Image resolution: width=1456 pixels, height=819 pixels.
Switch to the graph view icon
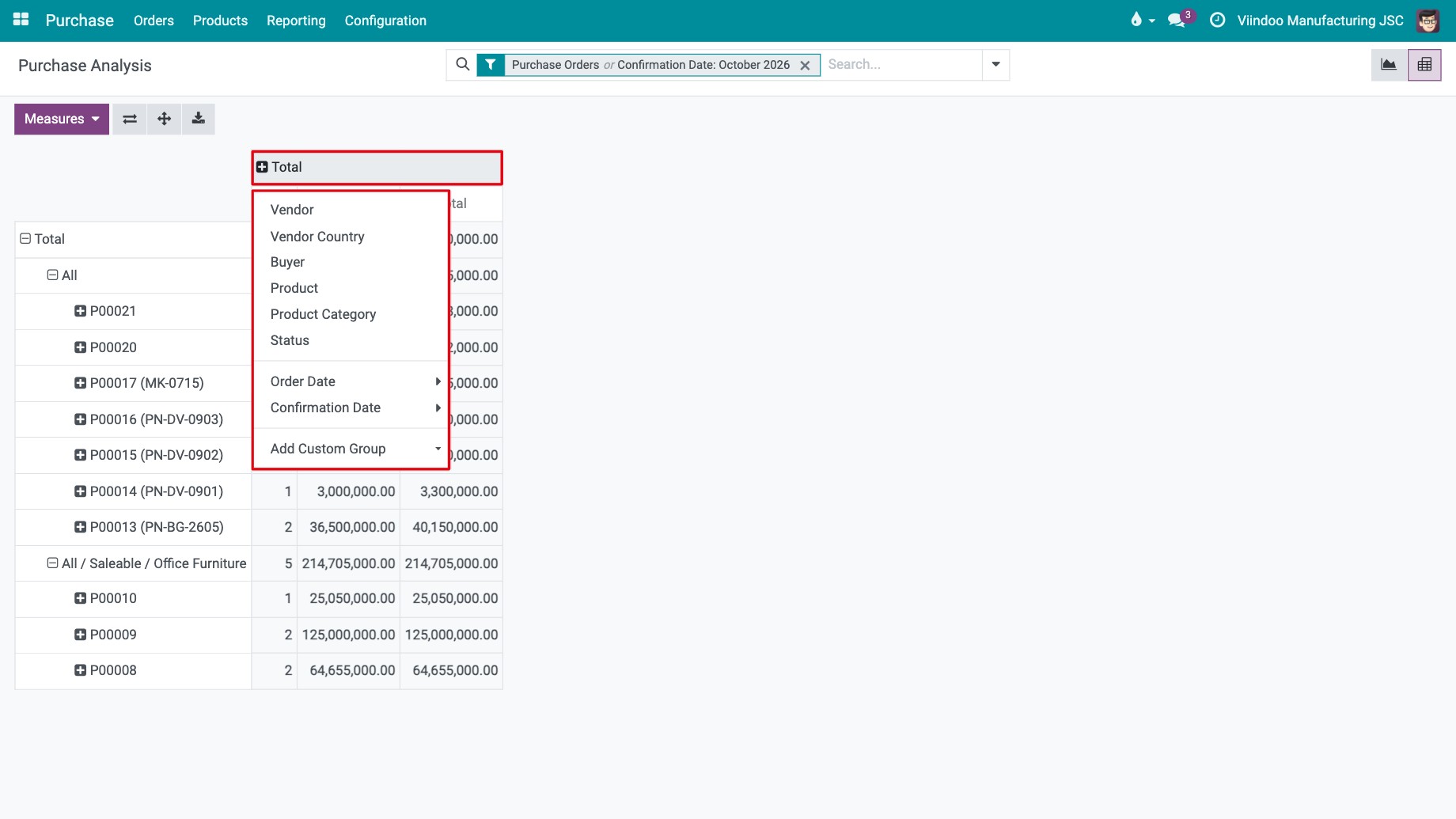[1389, 65]
